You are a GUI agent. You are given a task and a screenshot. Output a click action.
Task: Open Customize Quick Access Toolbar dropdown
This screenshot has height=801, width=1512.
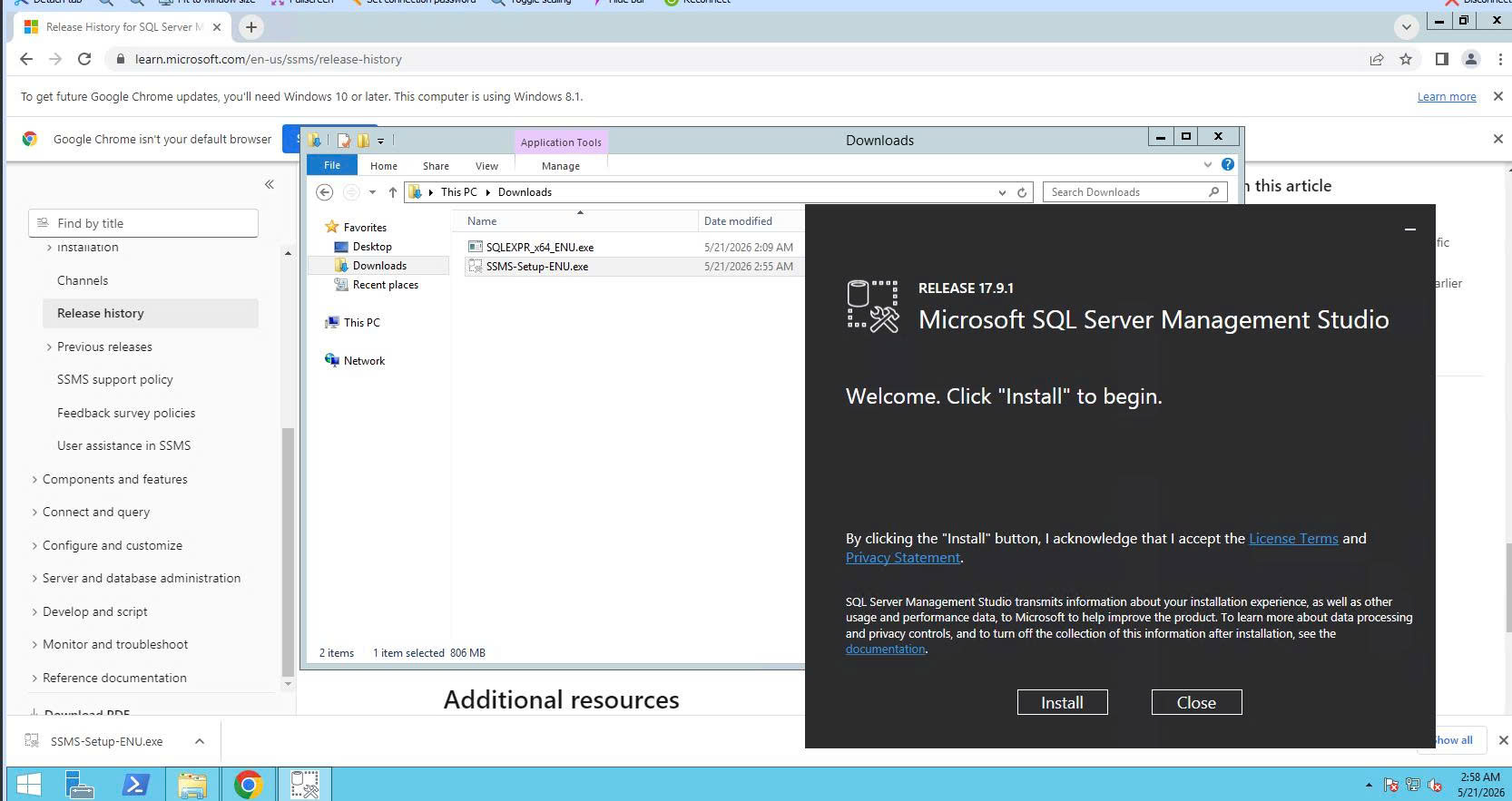pyautogui.click(x=380, y=141)
